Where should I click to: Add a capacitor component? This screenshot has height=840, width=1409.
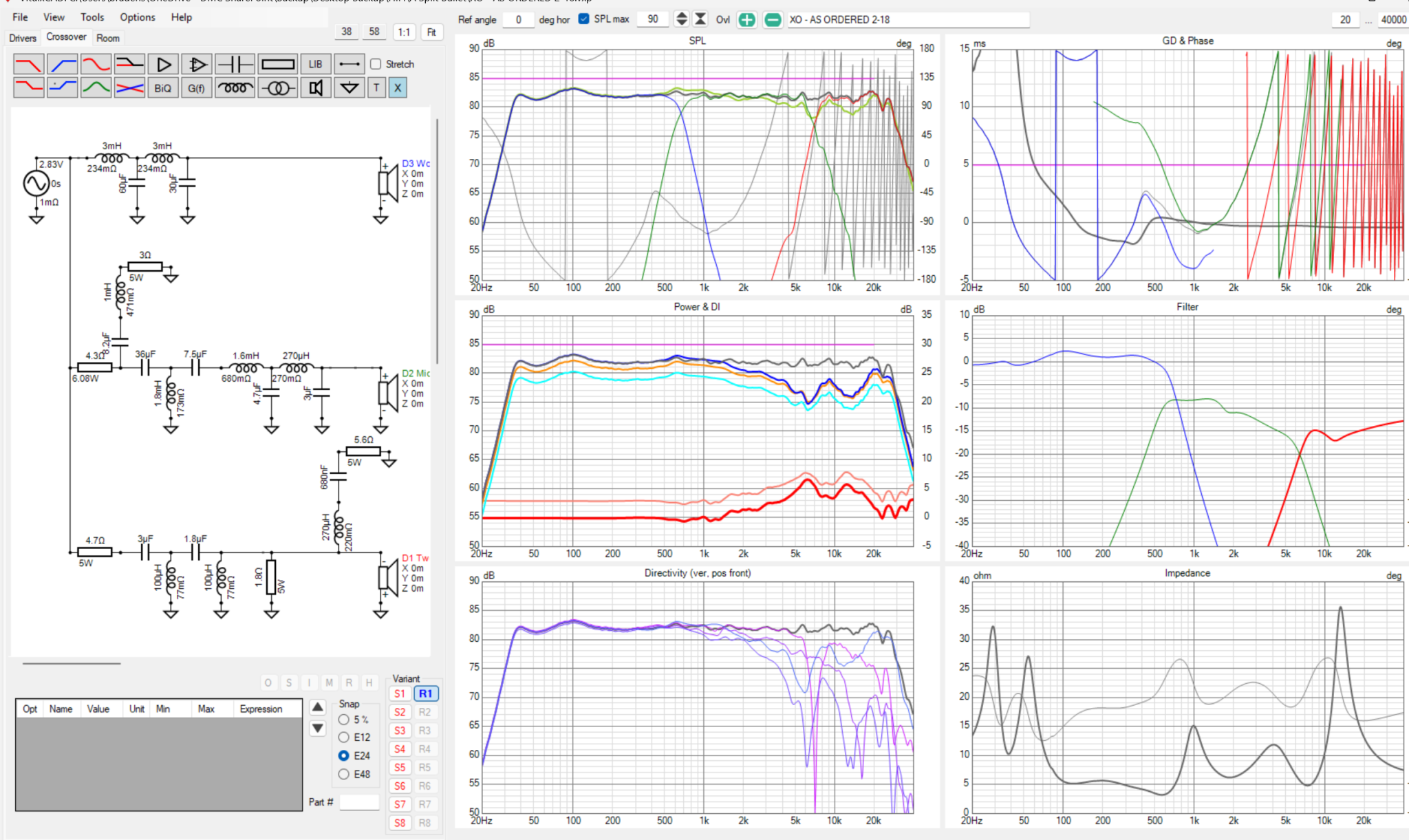point(235,65)
